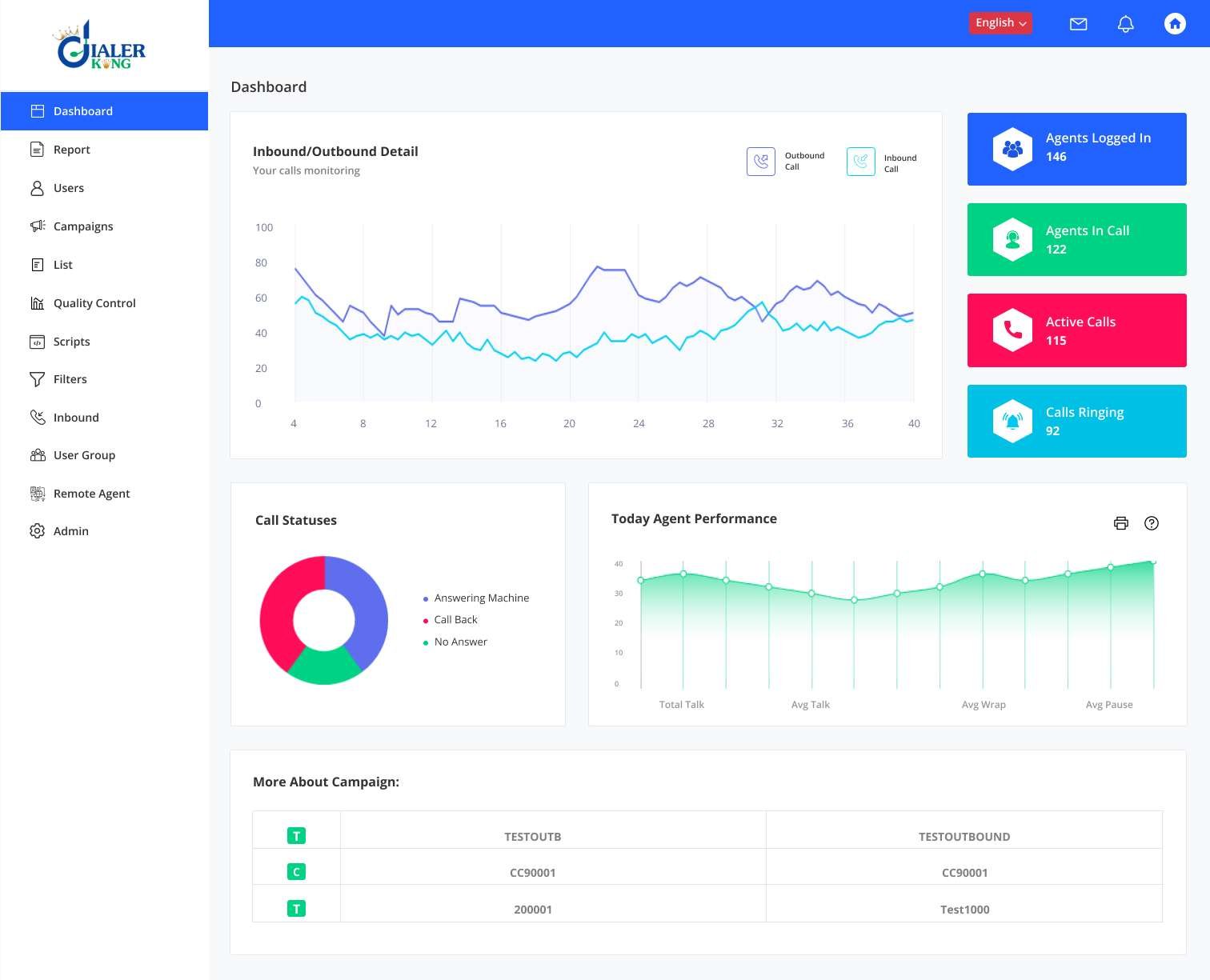Click the Agents Logged In hexagon icon
Viewport: 1210px width, 980px height.
coord(1012,149)
